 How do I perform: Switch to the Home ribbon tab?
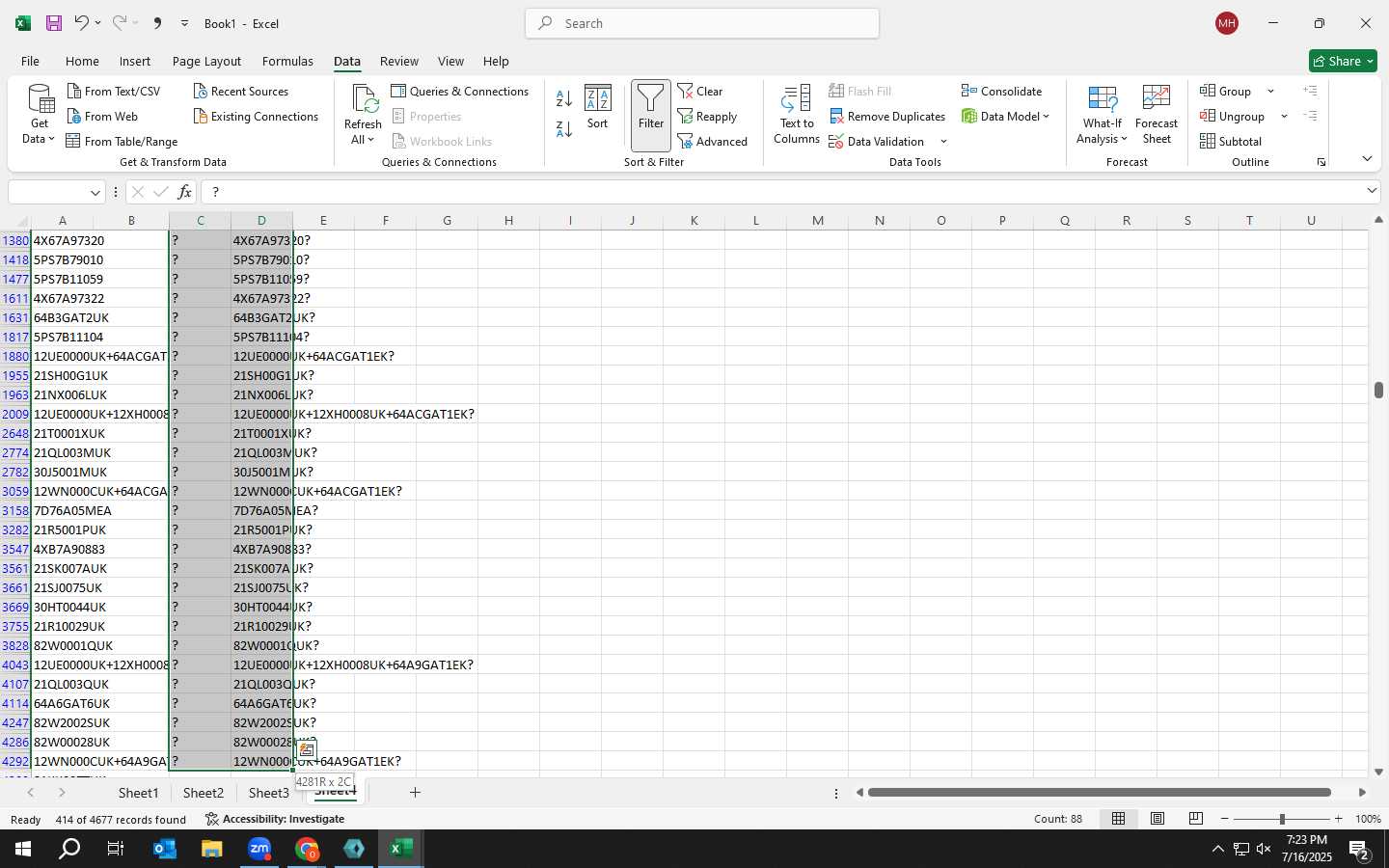(x=82, y=61)
